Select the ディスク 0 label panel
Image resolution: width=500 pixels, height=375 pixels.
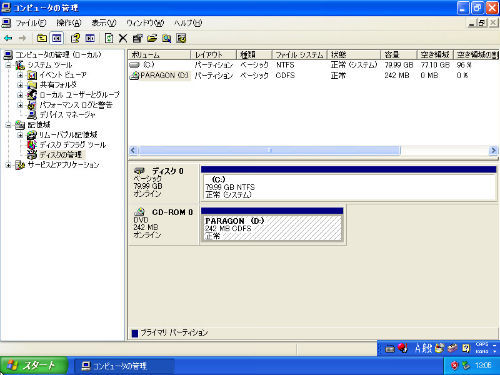click(164, 183)
